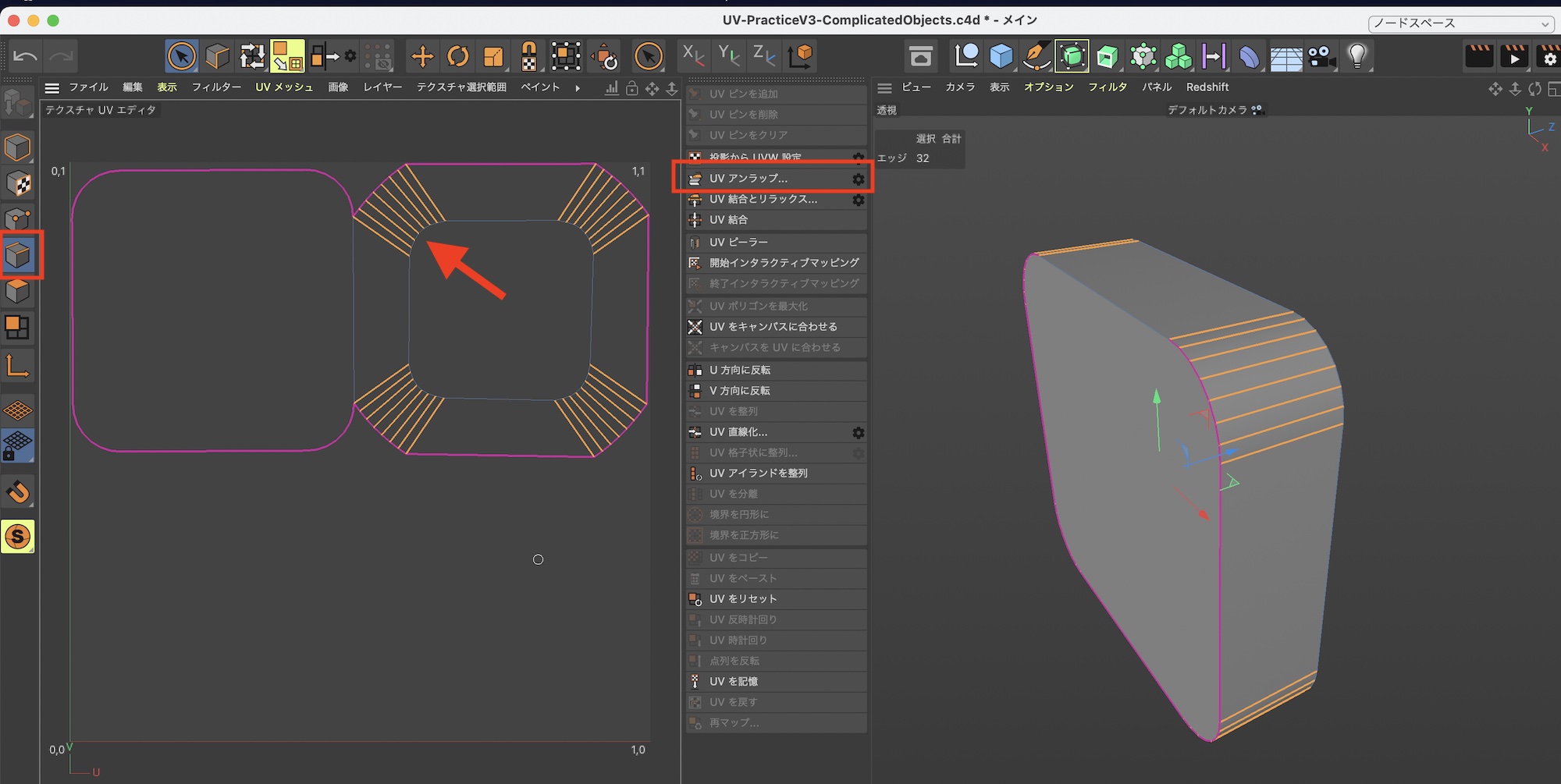This screenshot has height=784, width=1561.
Task: Open the UV Mesh menu
Action: [284, 87]
